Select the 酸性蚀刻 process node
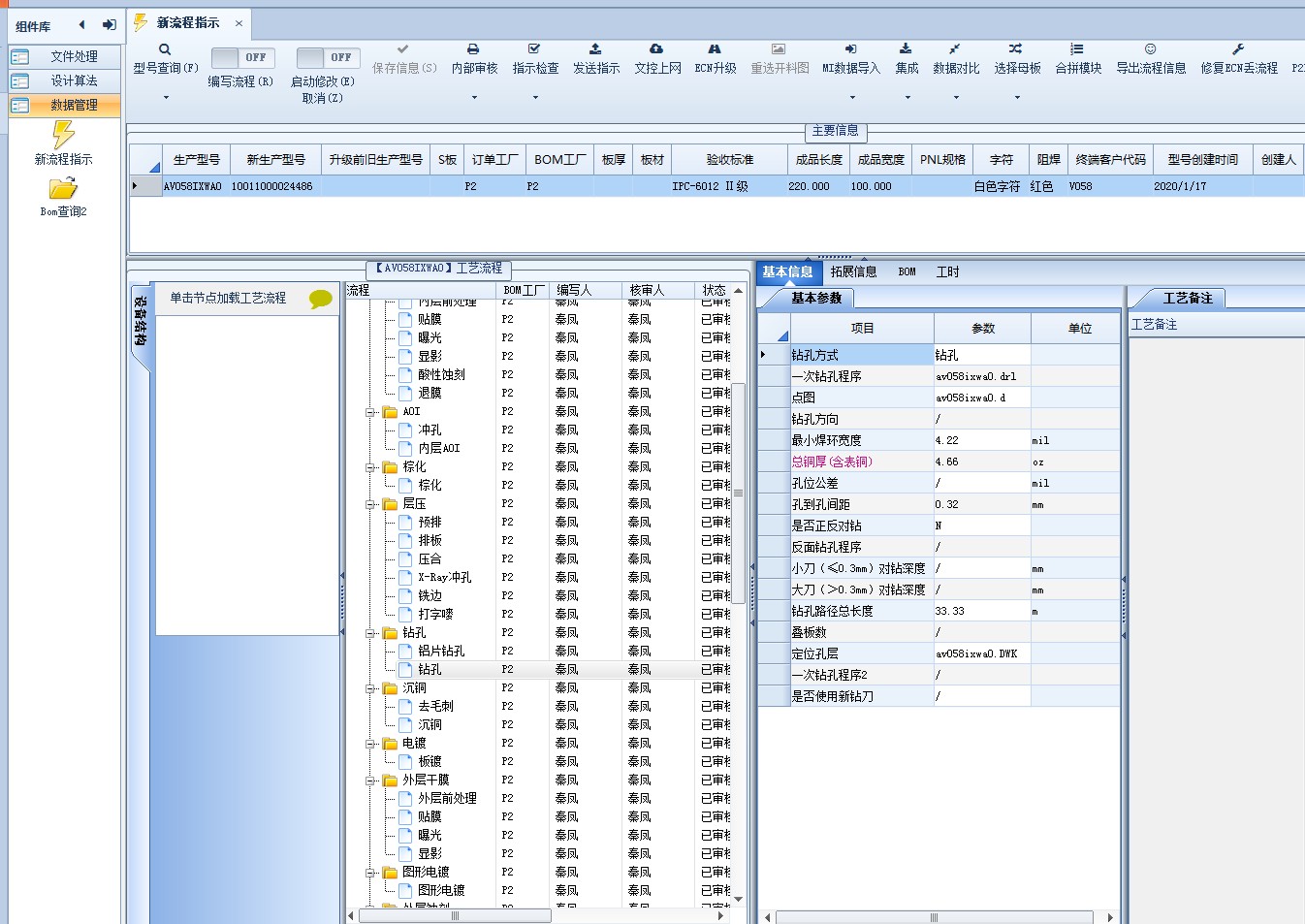The height and width of the screenshot is (924, 1305). click(x=441, y=375)
